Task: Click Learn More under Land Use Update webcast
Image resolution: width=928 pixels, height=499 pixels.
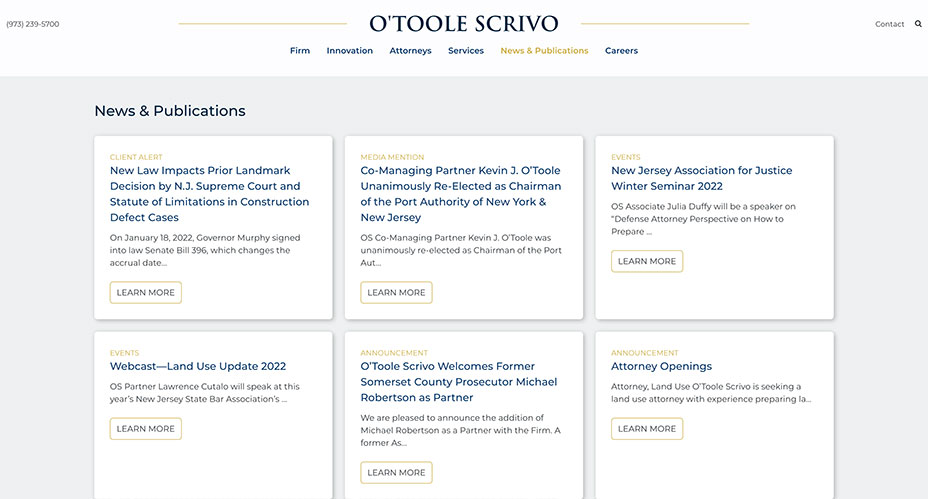Action: [x=146, y=429]
